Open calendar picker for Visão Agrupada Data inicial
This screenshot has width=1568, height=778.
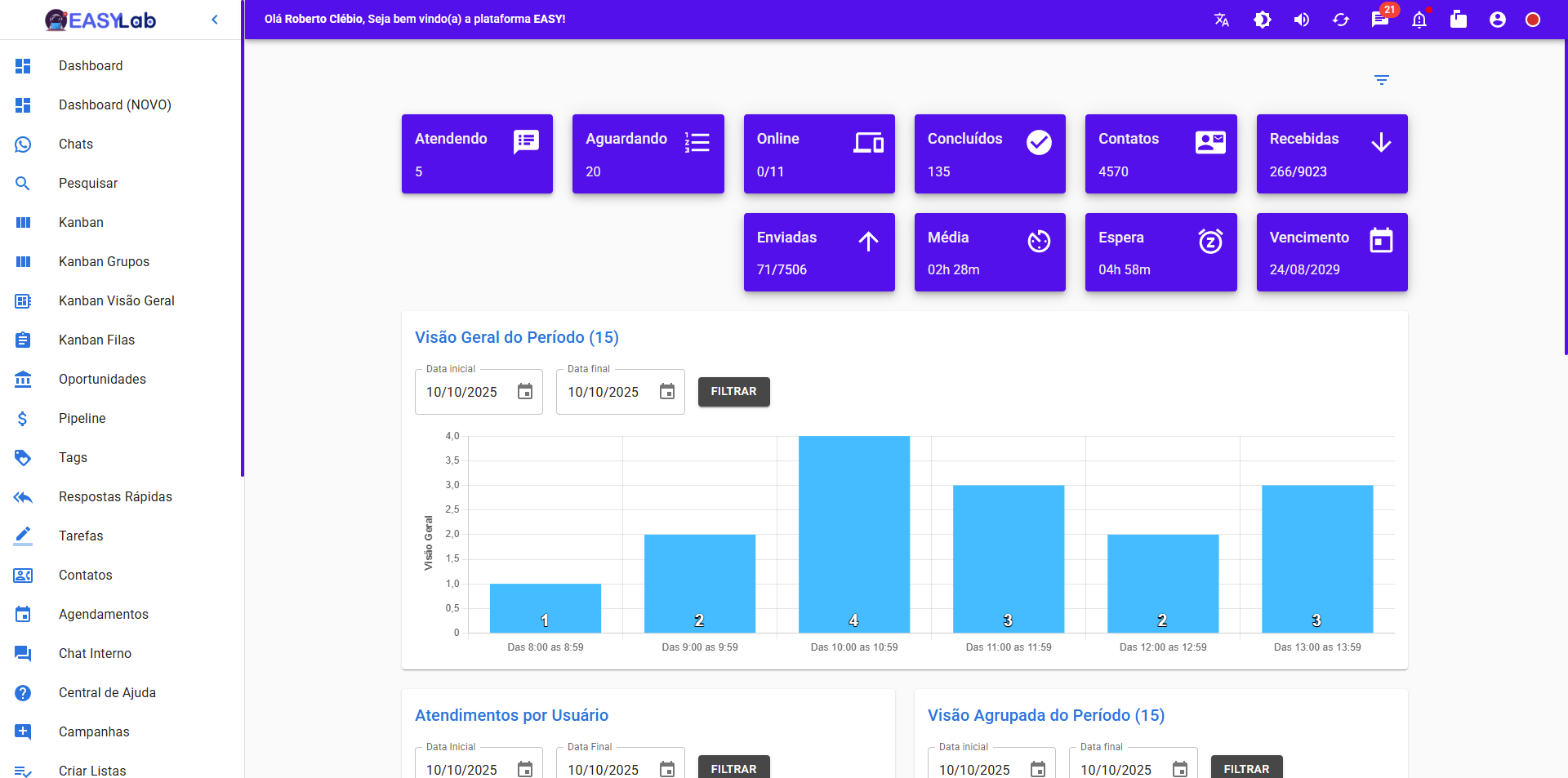1038,769
